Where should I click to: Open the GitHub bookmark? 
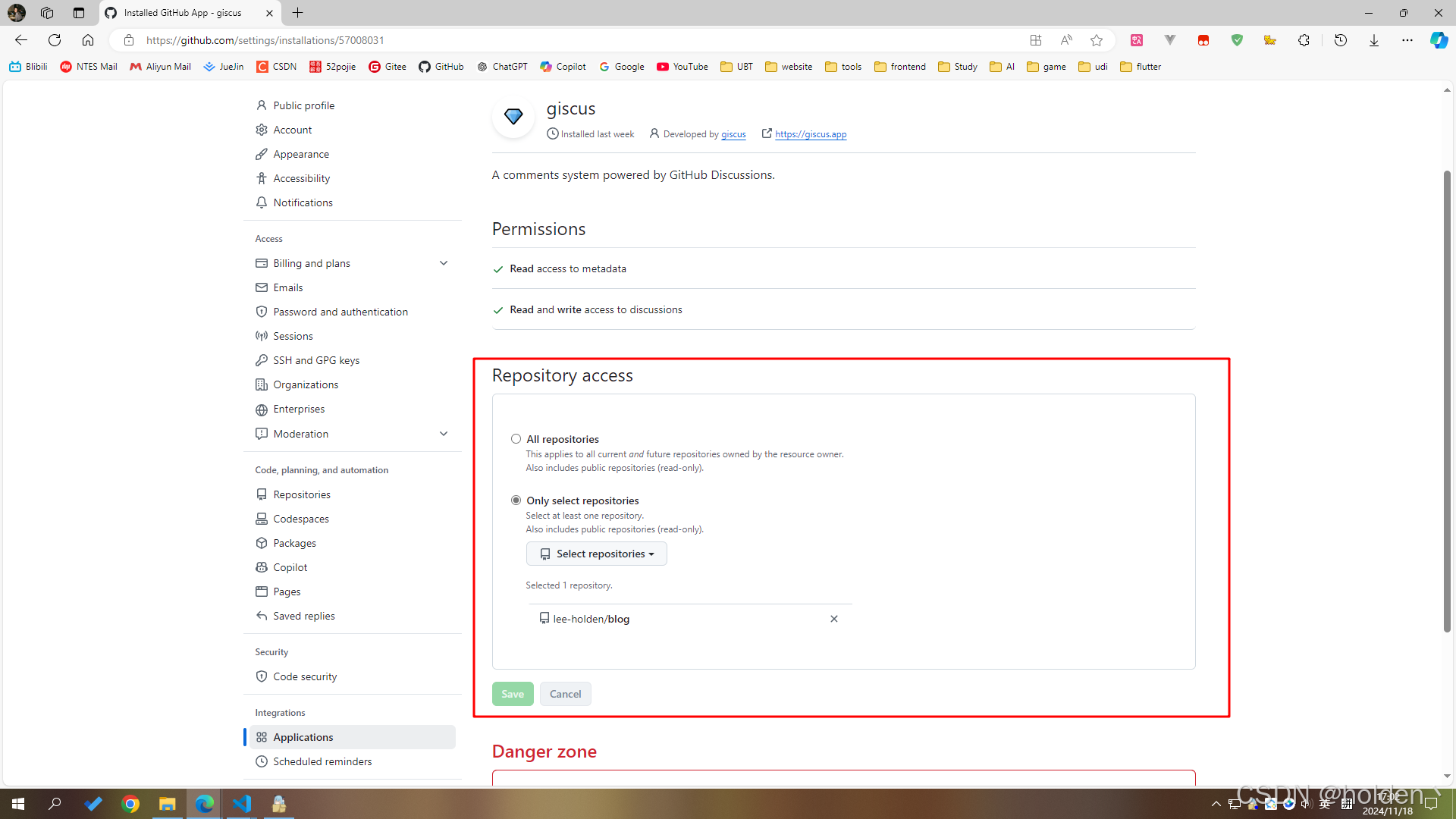click(x=441, y=67)
